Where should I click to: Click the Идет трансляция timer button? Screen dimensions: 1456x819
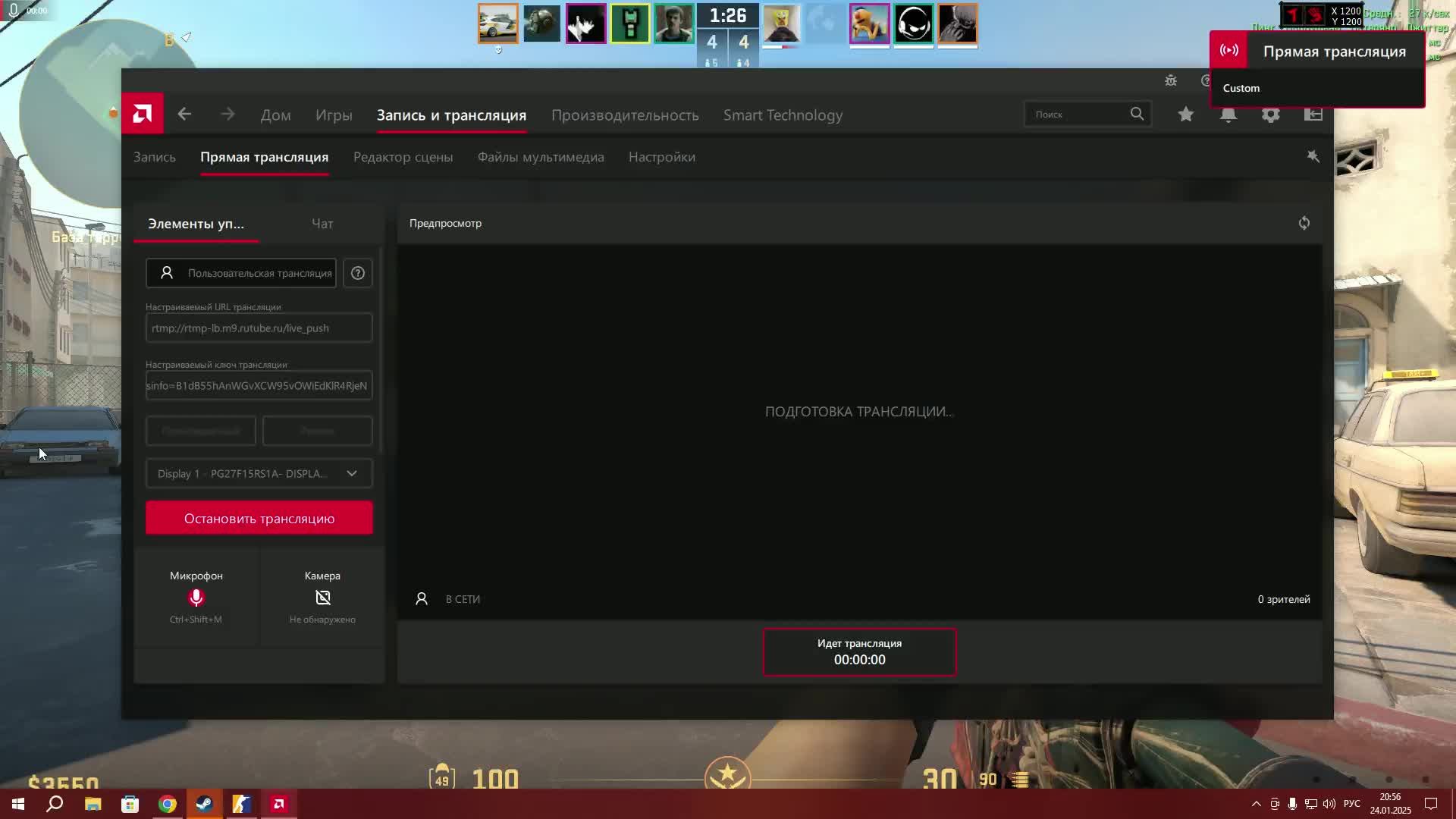pos(859,651)
